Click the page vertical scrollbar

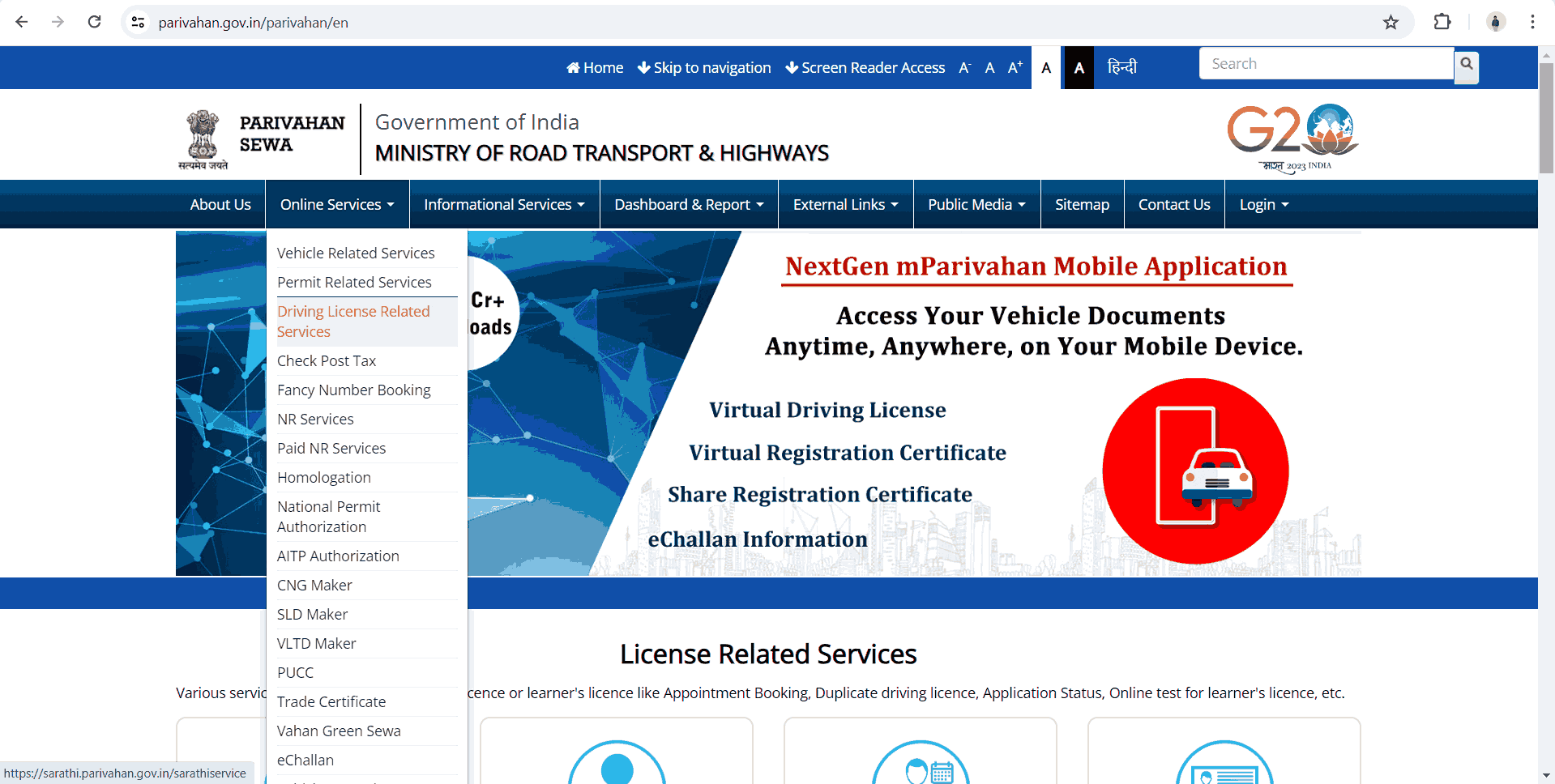pos(1546,117)
